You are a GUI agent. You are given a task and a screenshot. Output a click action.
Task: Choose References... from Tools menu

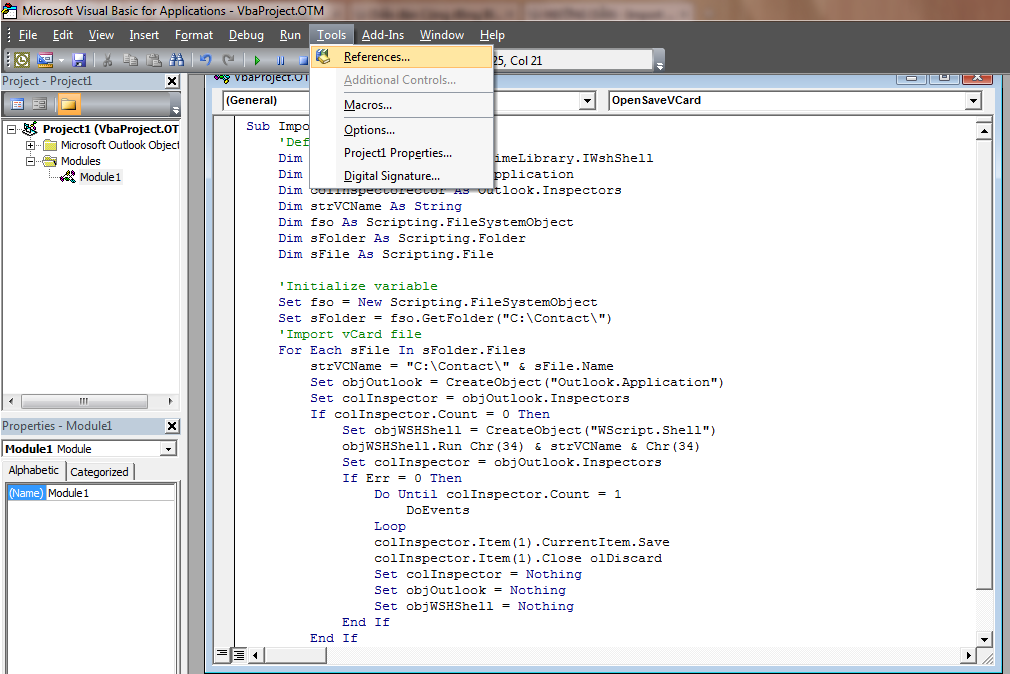click(402, 57)
